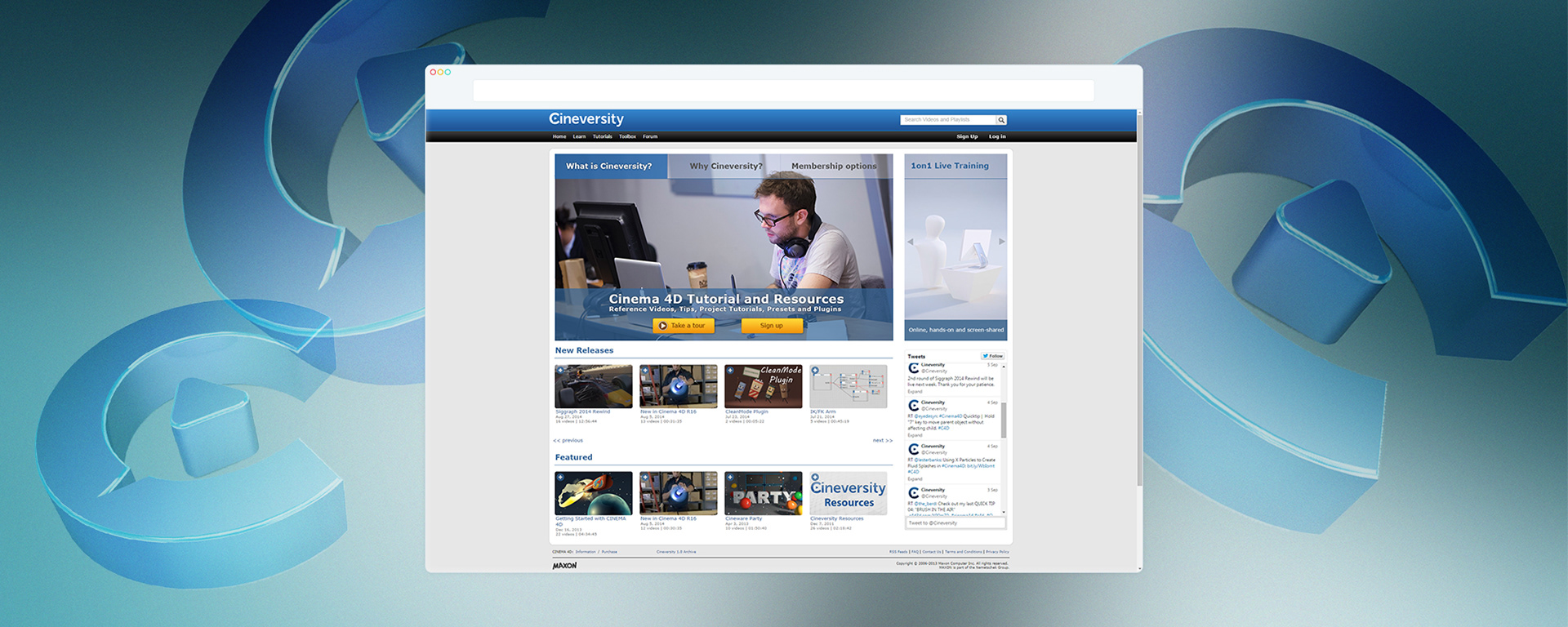Click the Log In link
The height and width of the screenshot is (627, 1568).
tap(997, 137)
